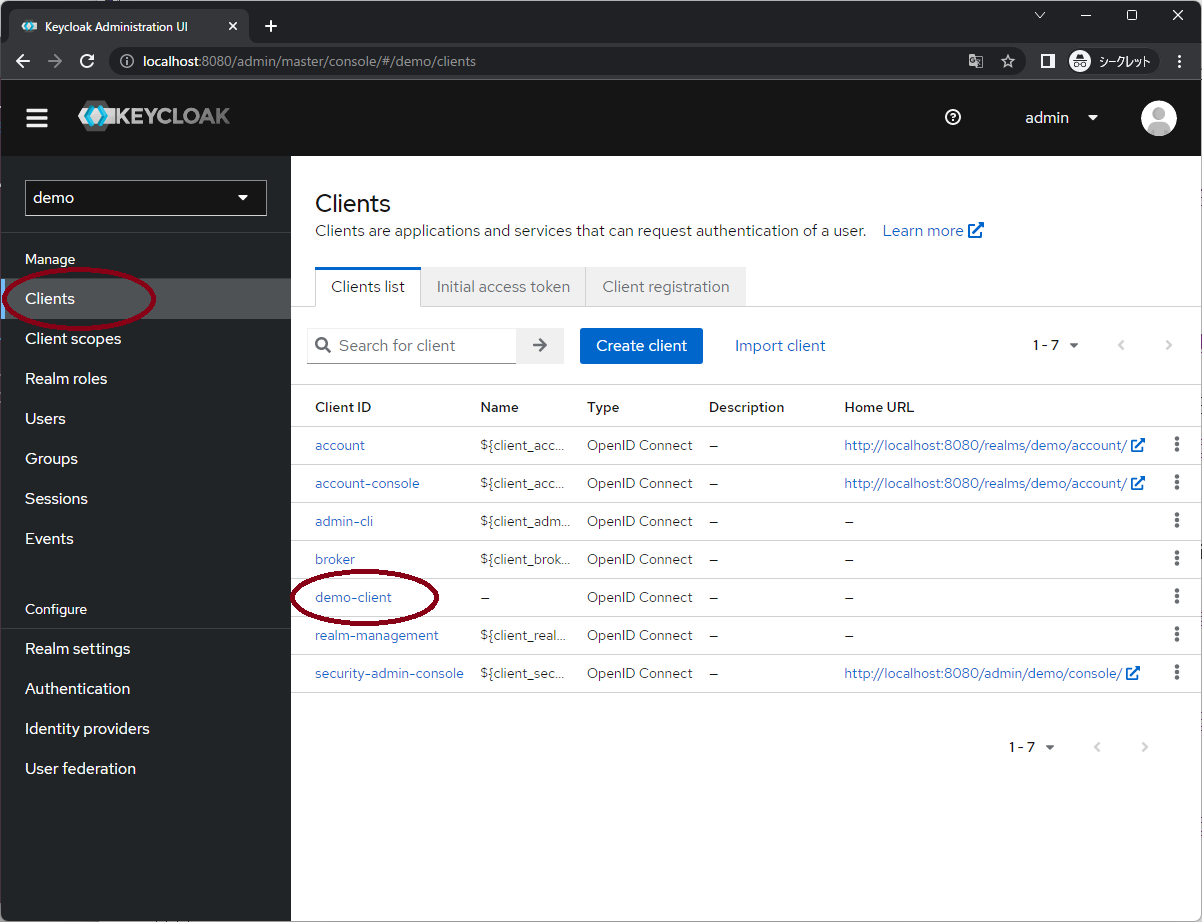Open the account-console client link
Screen dimensions: 1202x922
367,483
